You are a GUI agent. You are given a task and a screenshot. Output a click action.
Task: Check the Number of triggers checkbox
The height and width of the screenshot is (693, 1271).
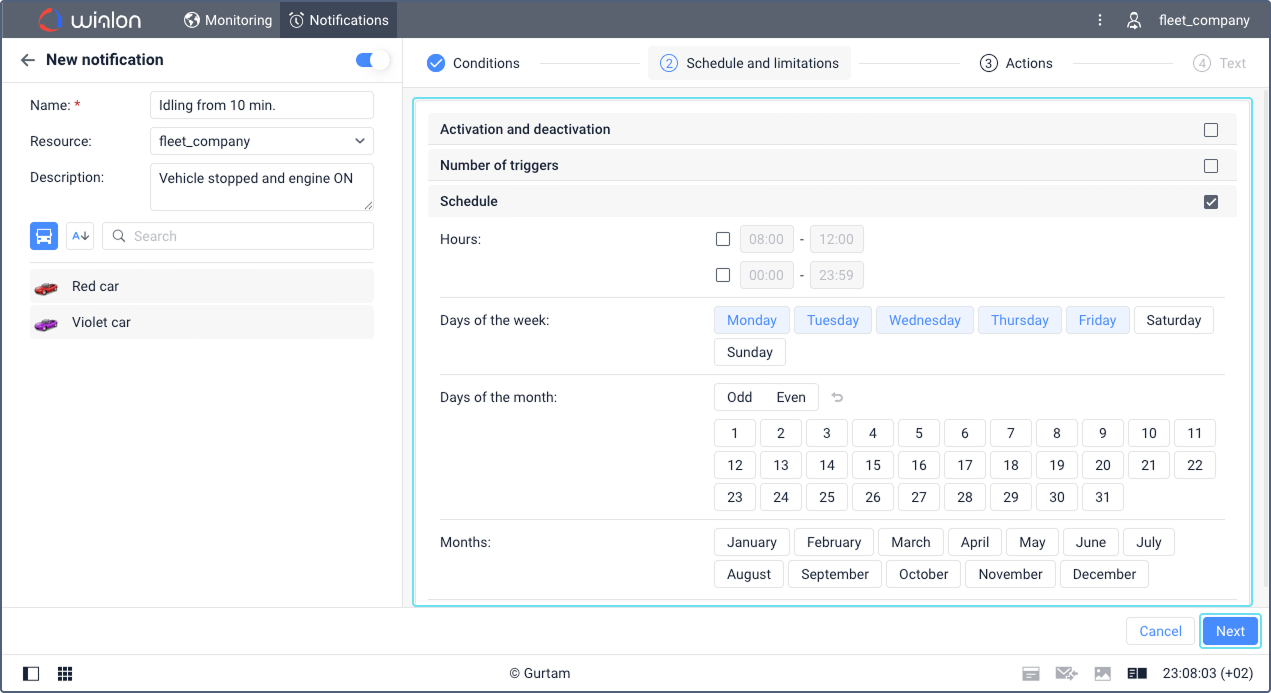pyautogui.click(x=1211, y=166)
